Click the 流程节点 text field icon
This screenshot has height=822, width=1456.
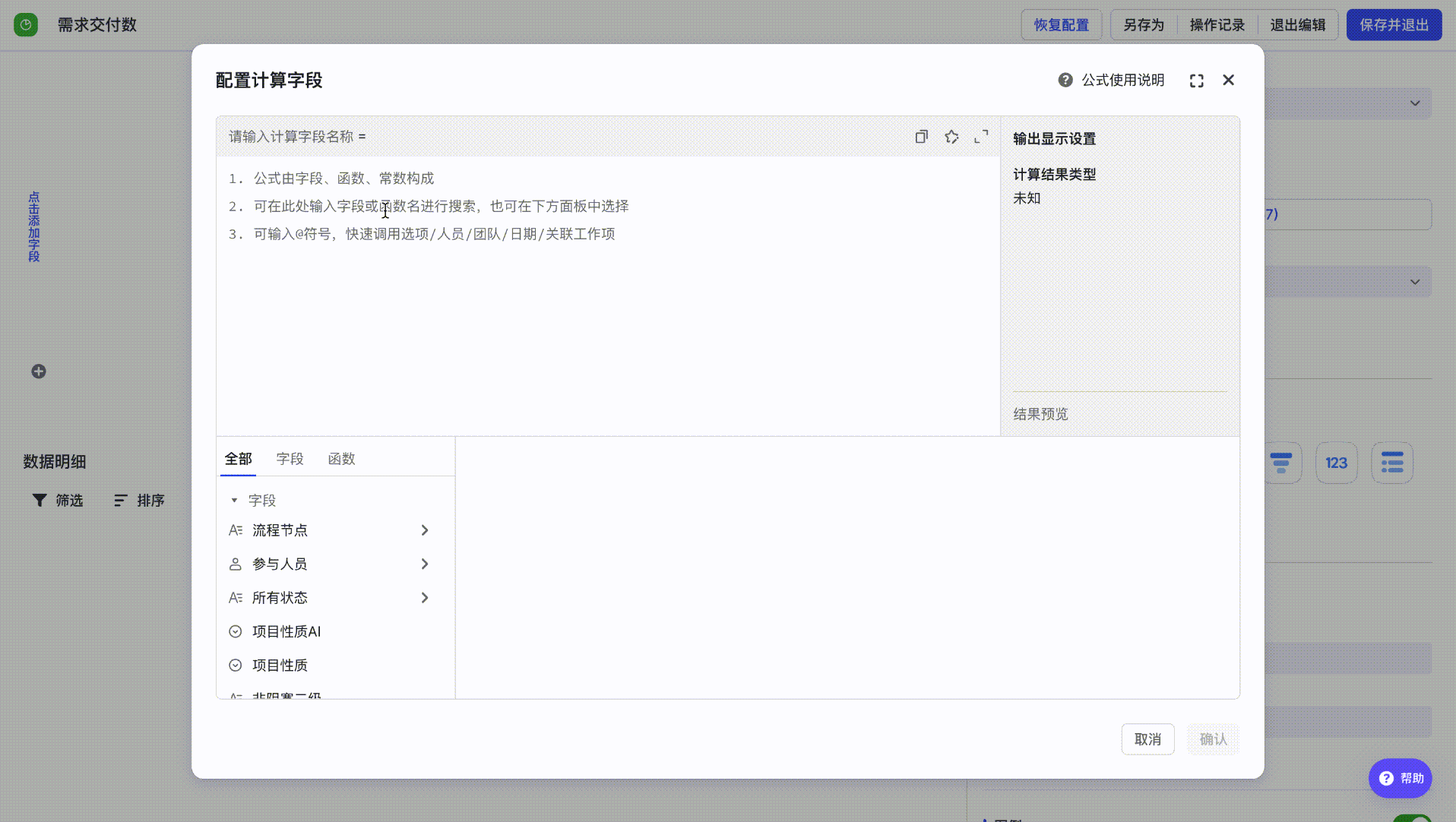pos(236,530)
